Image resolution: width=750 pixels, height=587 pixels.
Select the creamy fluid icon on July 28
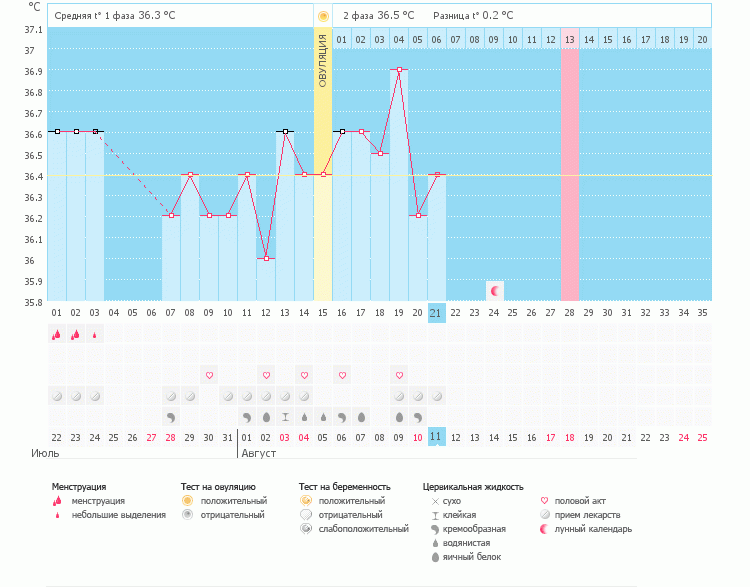tap(171, 416)
